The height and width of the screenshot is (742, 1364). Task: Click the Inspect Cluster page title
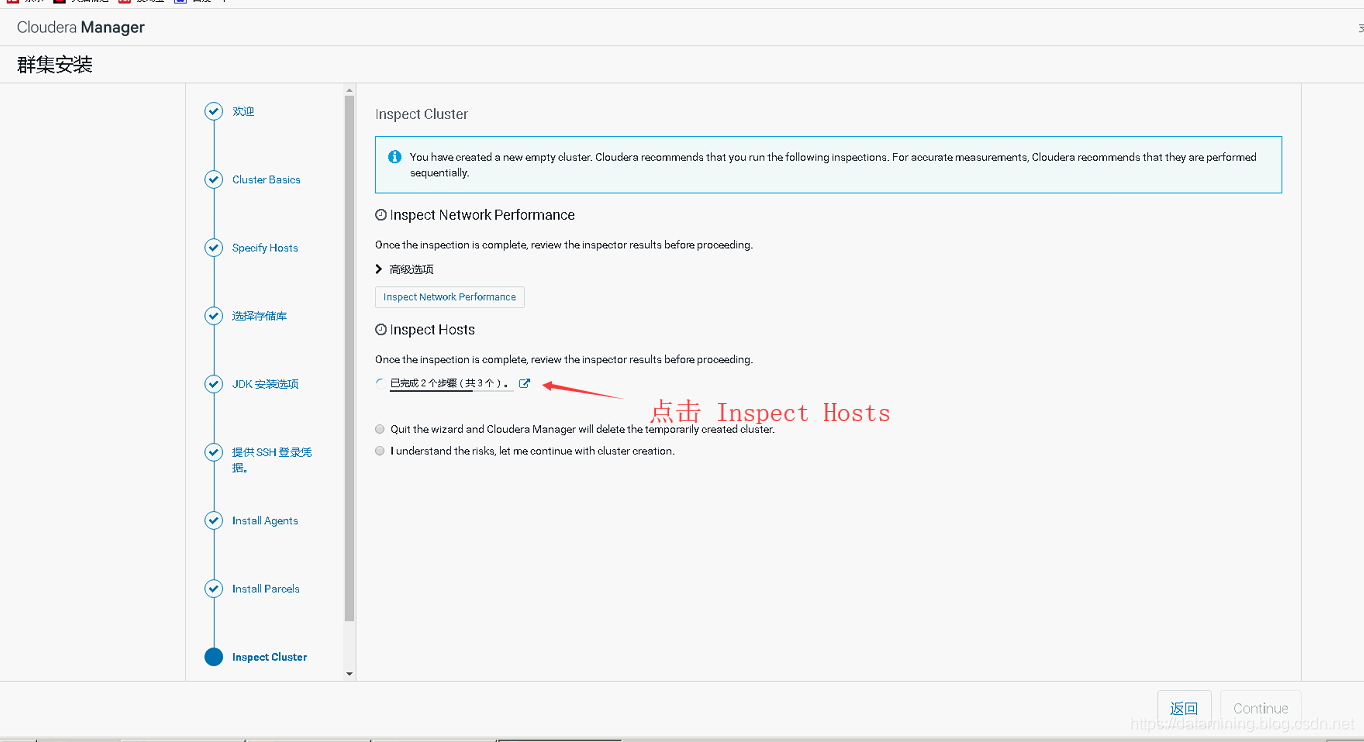(x=421, y=114)
